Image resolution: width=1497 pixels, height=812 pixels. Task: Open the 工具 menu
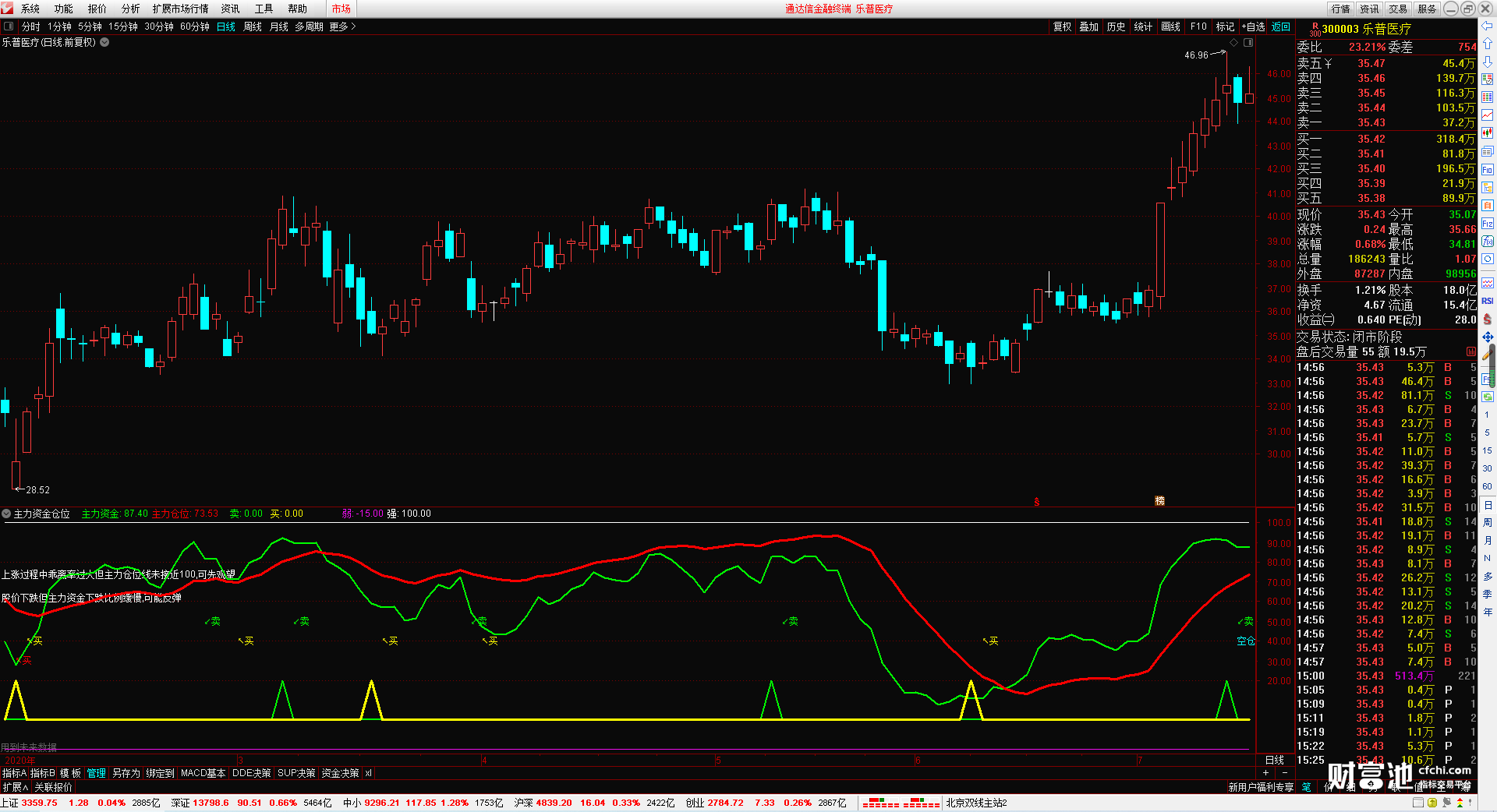tap(264, 9)
